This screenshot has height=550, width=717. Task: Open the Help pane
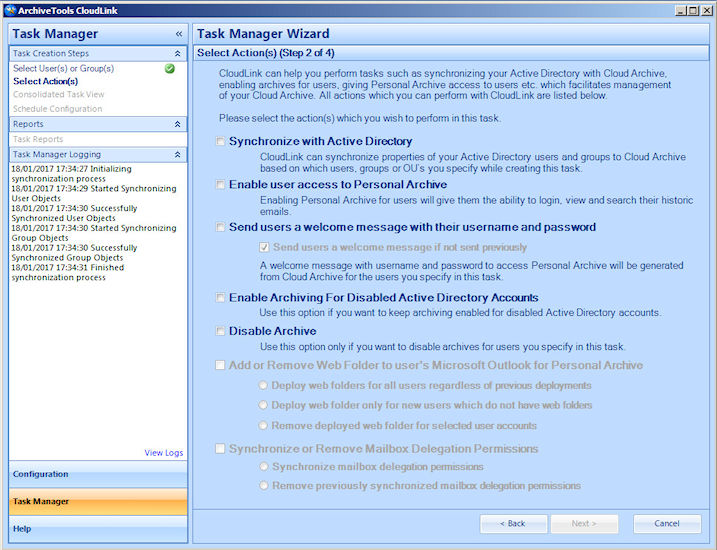point(98,529)
